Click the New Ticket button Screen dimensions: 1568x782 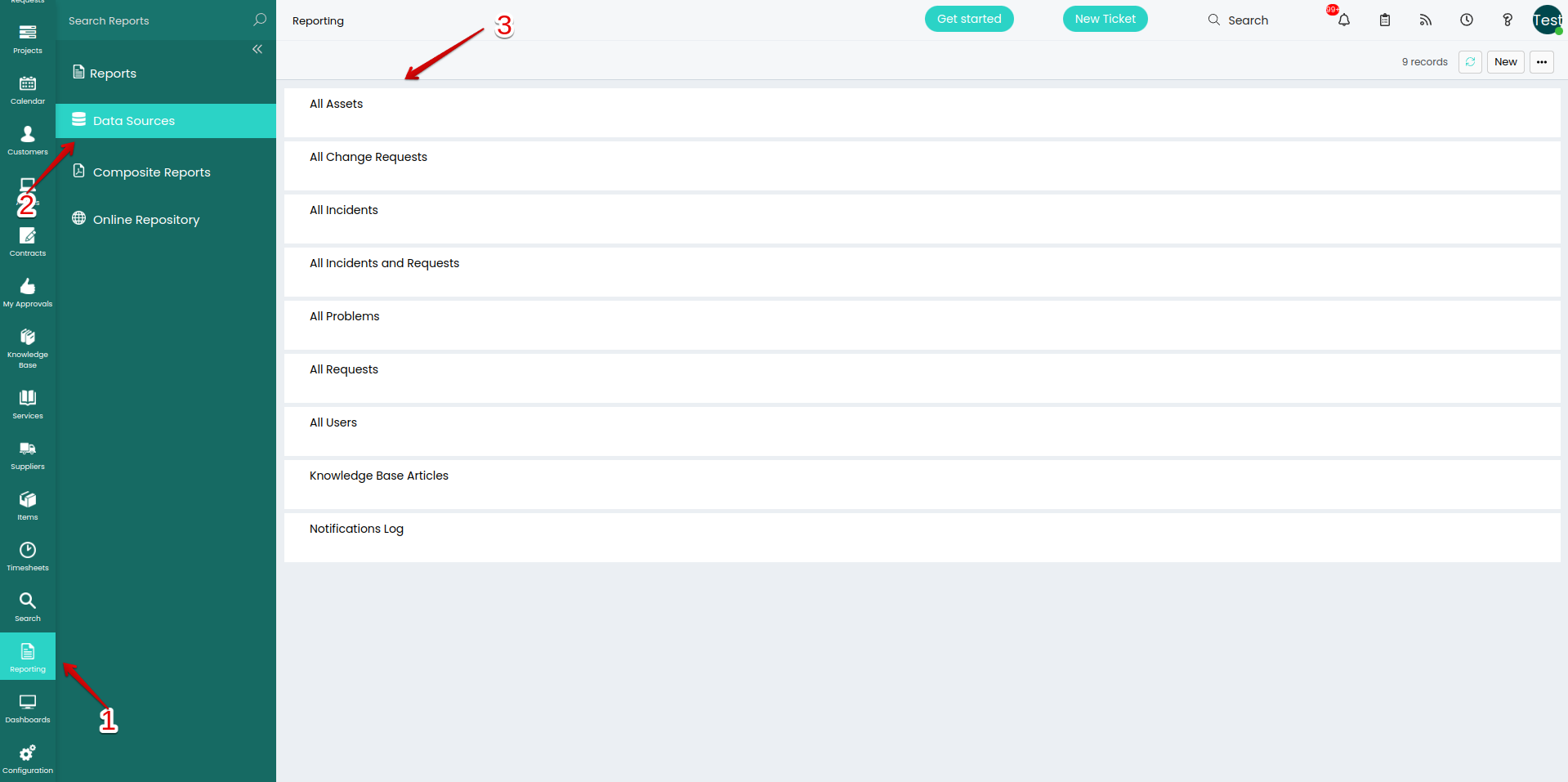coord(1105,19)
